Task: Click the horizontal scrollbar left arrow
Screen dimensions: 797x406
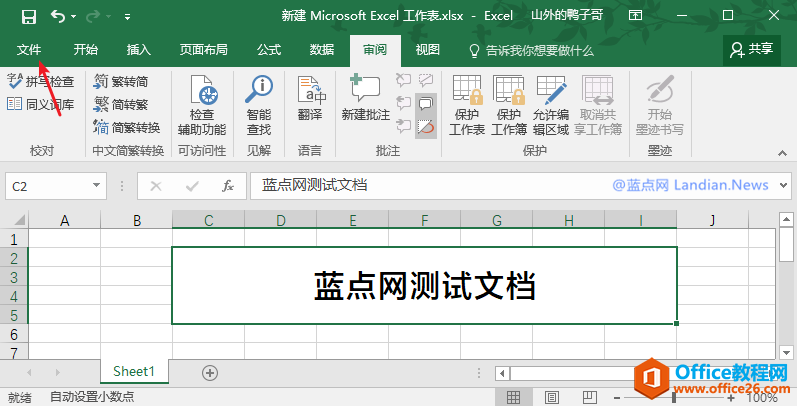Action: coord(503,373)
